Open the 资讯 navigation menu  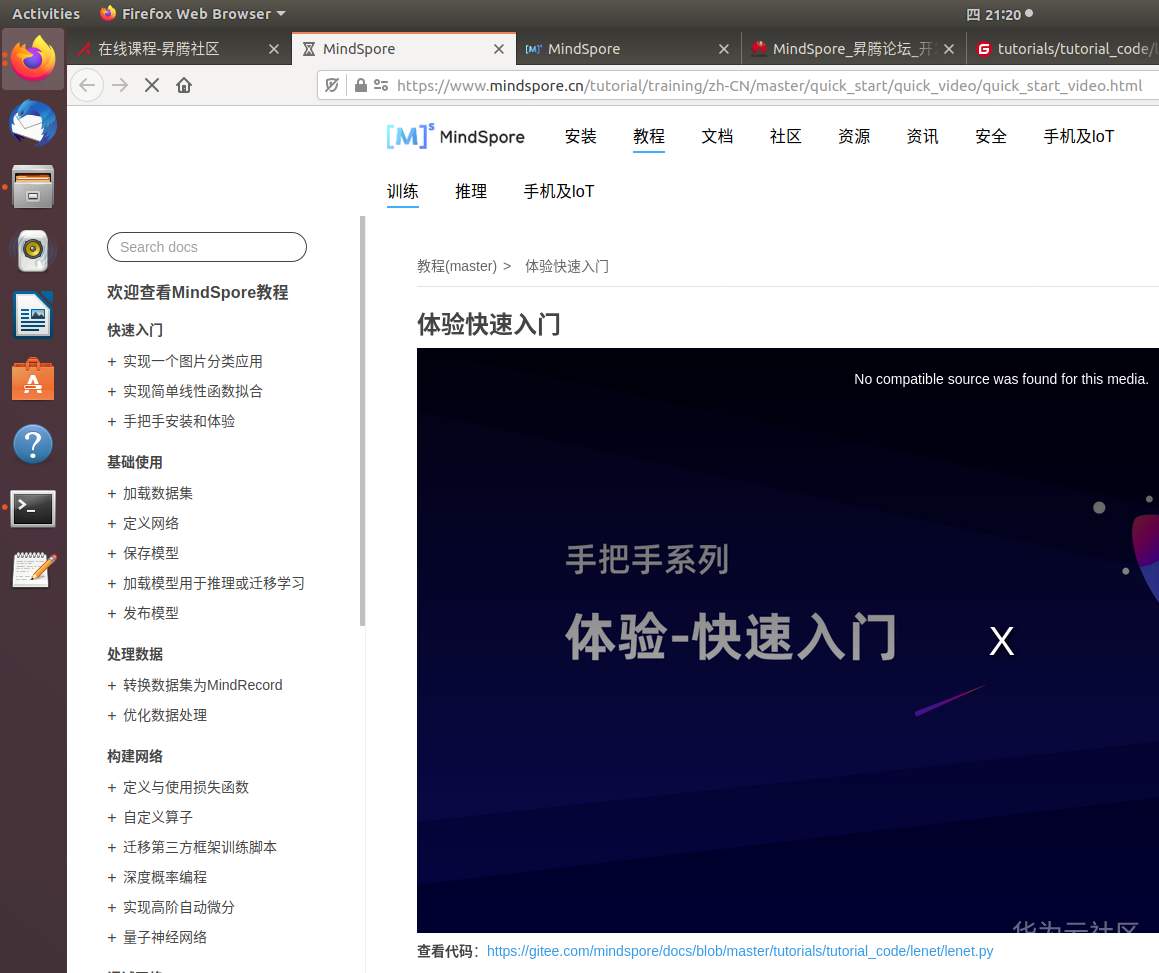click(x=922, y=136)
